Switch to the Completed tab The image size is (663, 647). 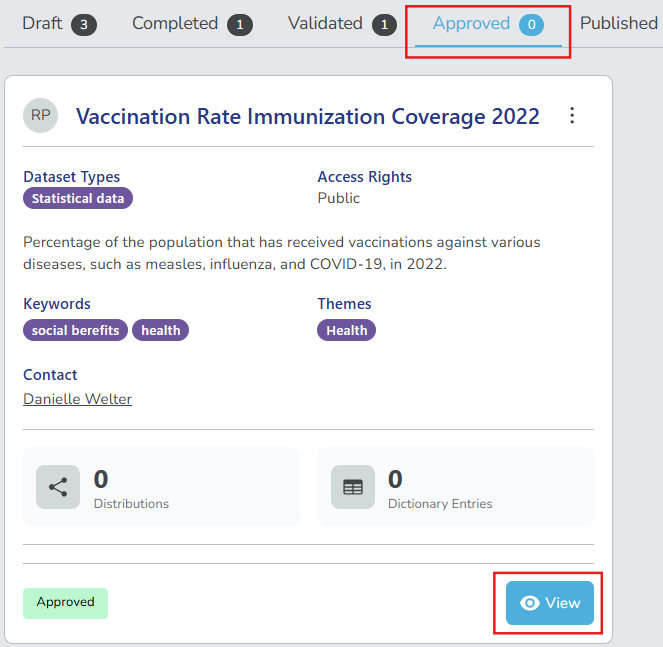[x=175, y=23]
